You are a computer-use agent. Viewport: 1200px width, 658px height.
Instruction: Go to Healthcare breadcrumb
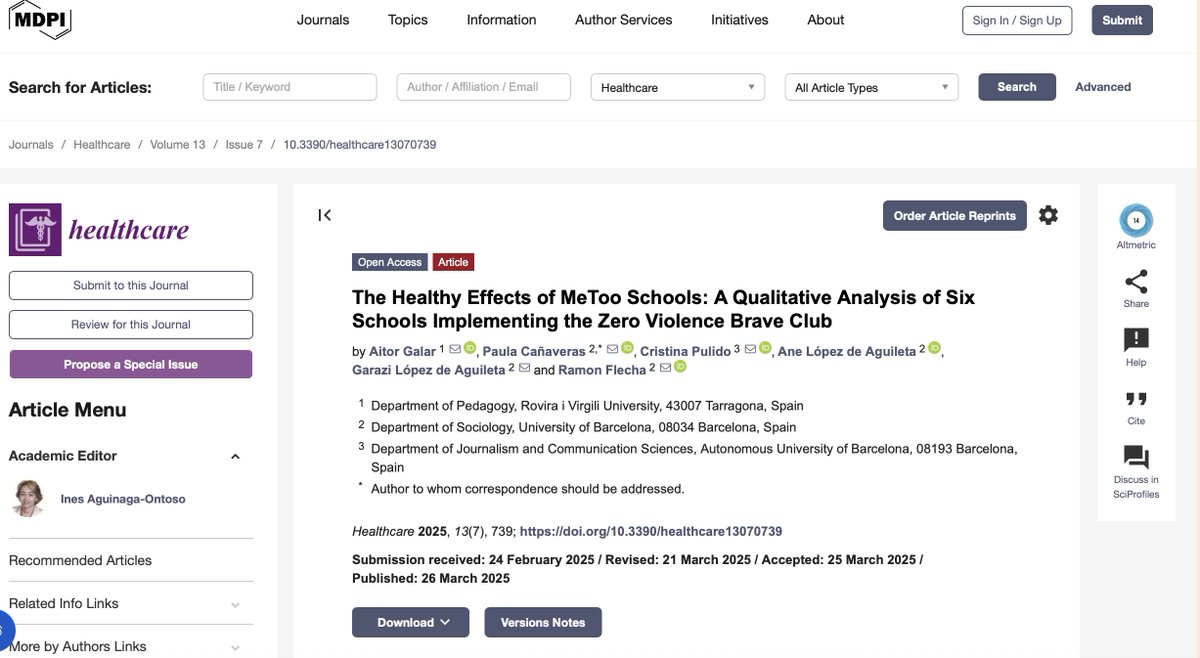click(102, 144)
